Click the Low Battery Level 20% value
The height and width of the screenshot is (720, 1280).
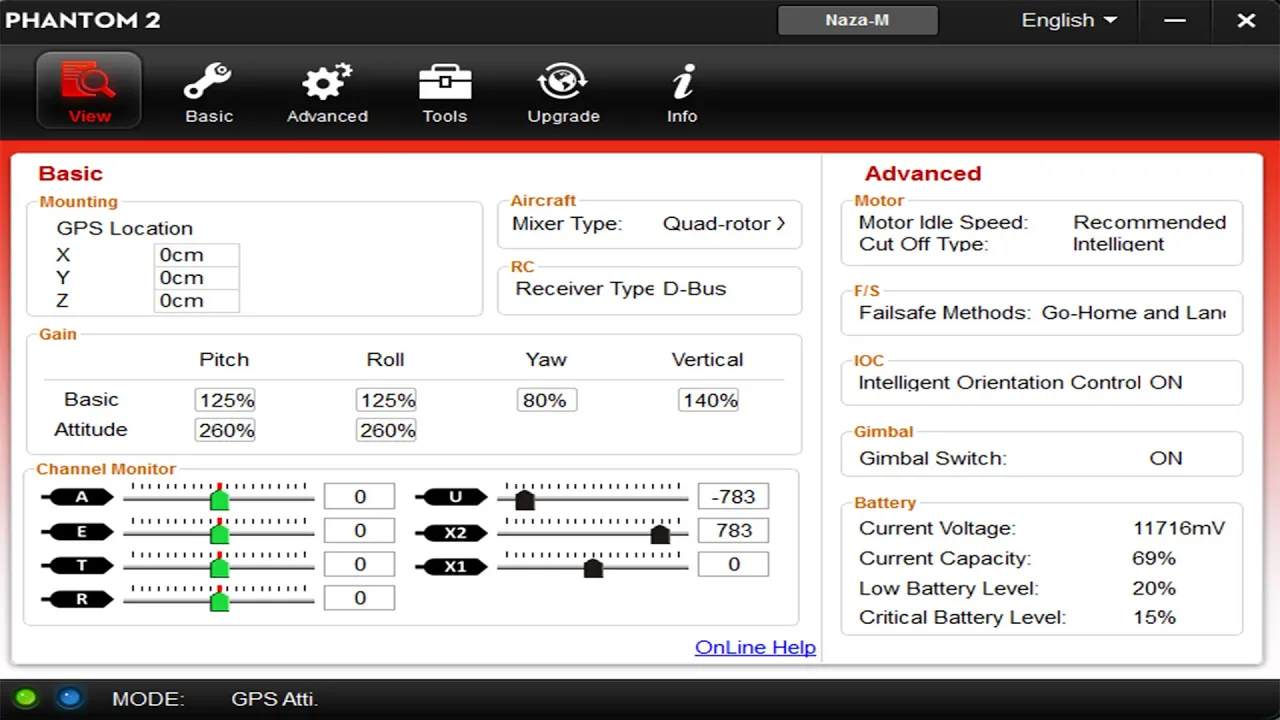[x=1154, y=589]
